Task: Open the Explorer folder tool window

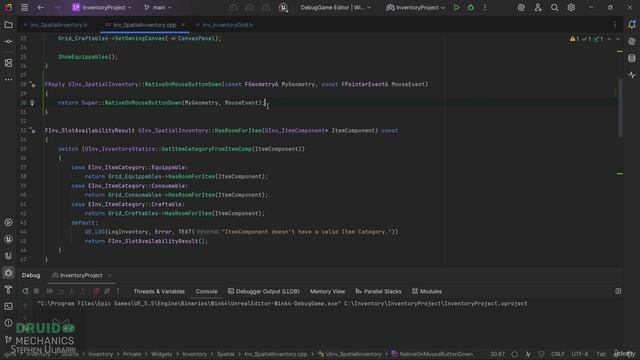Action: [x=8, y=25]
